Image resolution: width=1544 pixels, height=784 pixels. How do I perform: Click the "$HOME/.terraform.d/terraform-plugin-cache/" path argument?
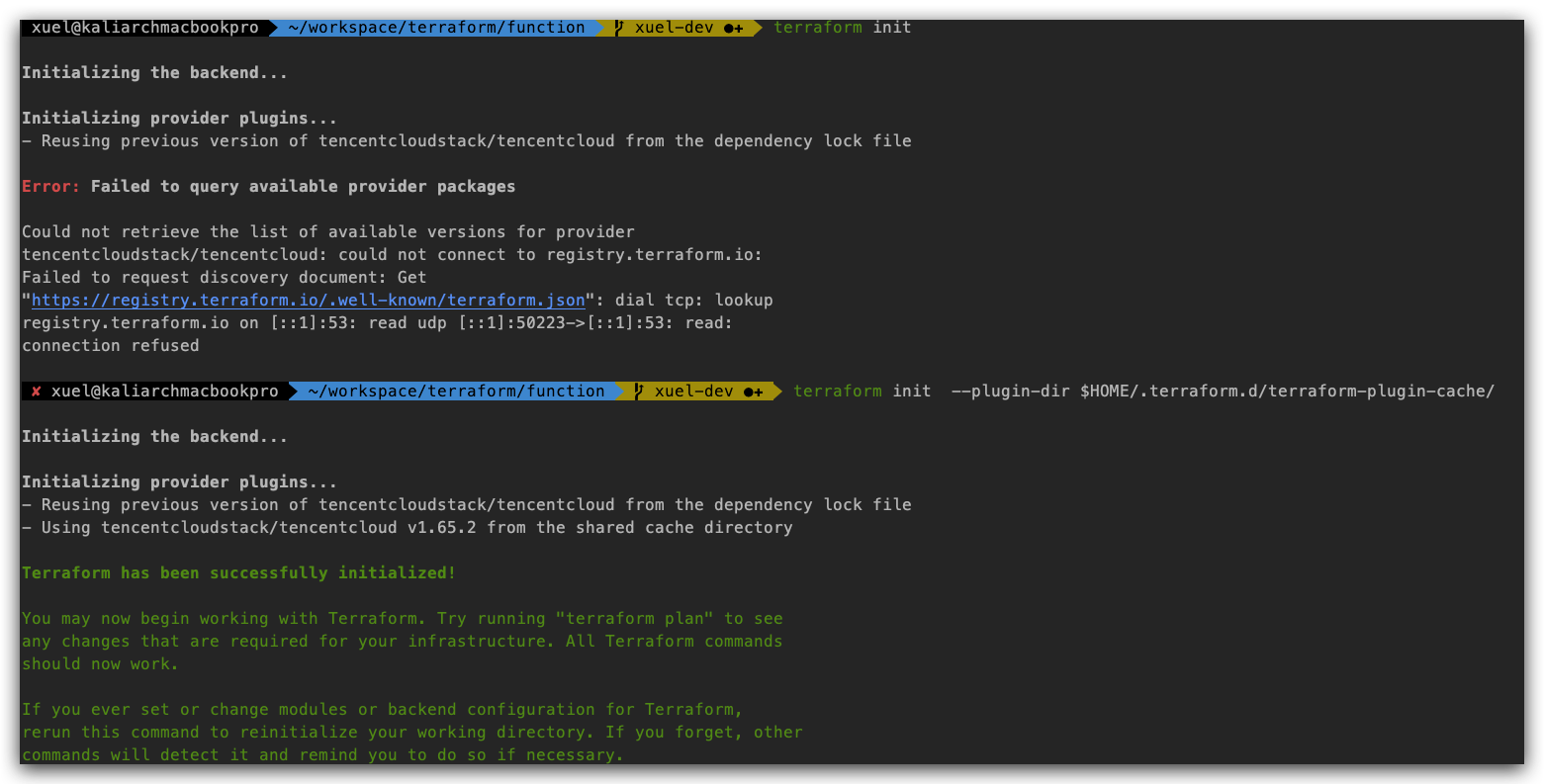(1287, 392)
